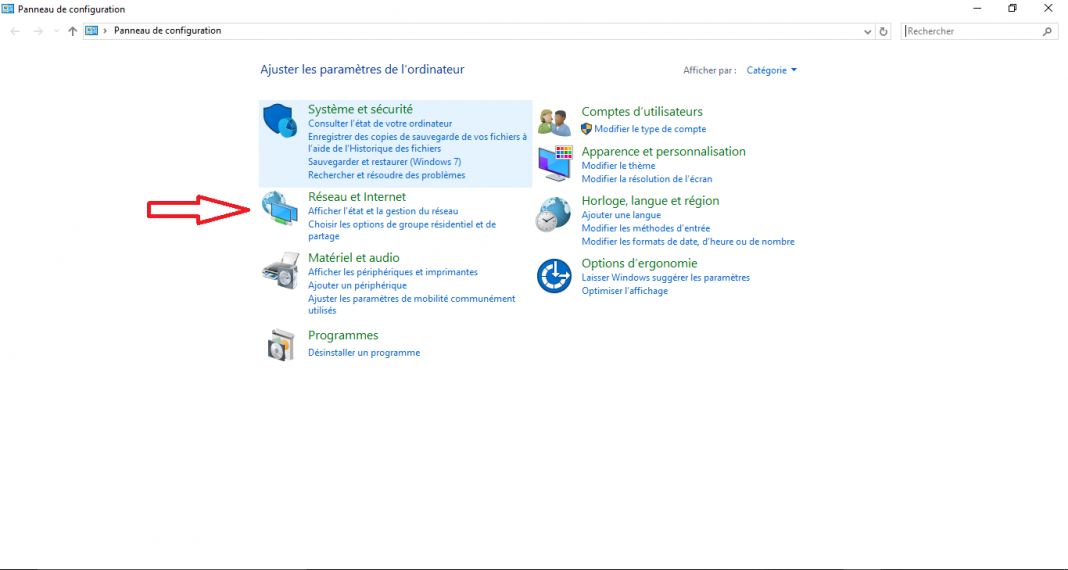The image size is (1068, 570).
Task: Click the Control Panel icon in address bar
Action: click(92, 31)
